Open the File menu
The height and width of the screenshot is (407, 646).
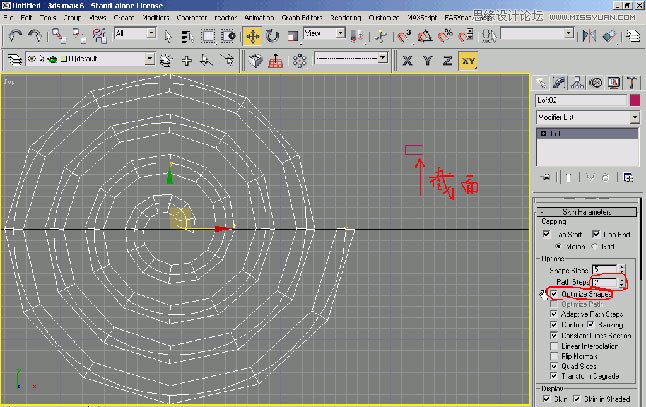8,18
